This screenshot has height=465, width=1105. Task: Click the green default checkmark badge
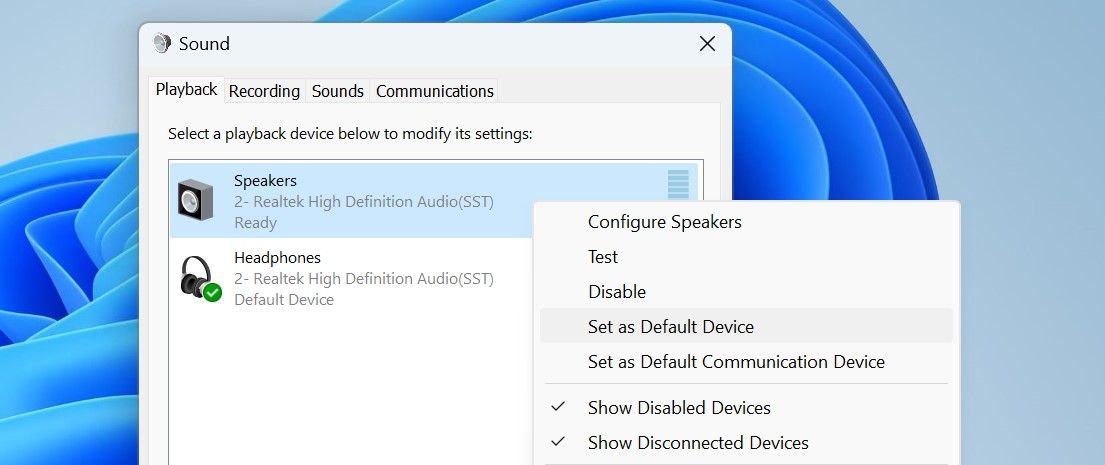212,292
